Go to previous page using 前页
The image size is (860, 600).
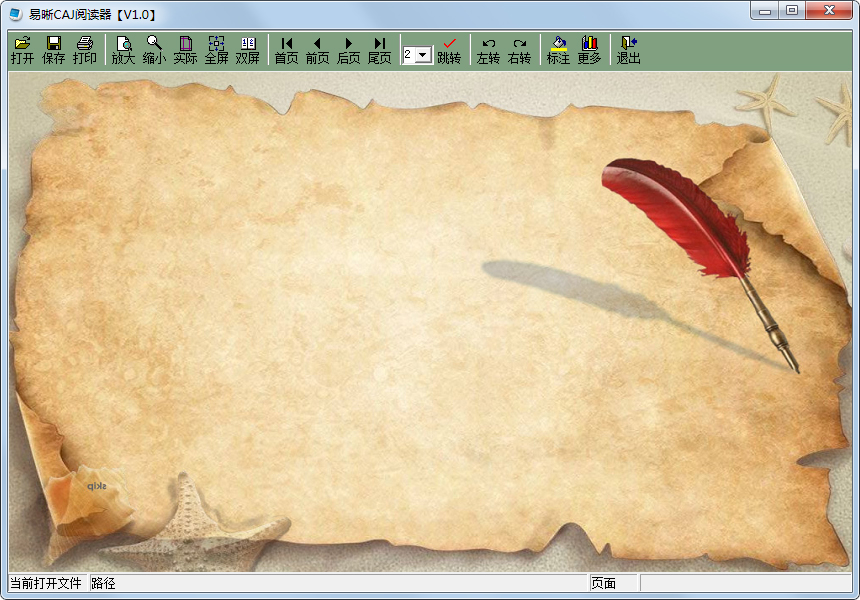tap(318, 50)
